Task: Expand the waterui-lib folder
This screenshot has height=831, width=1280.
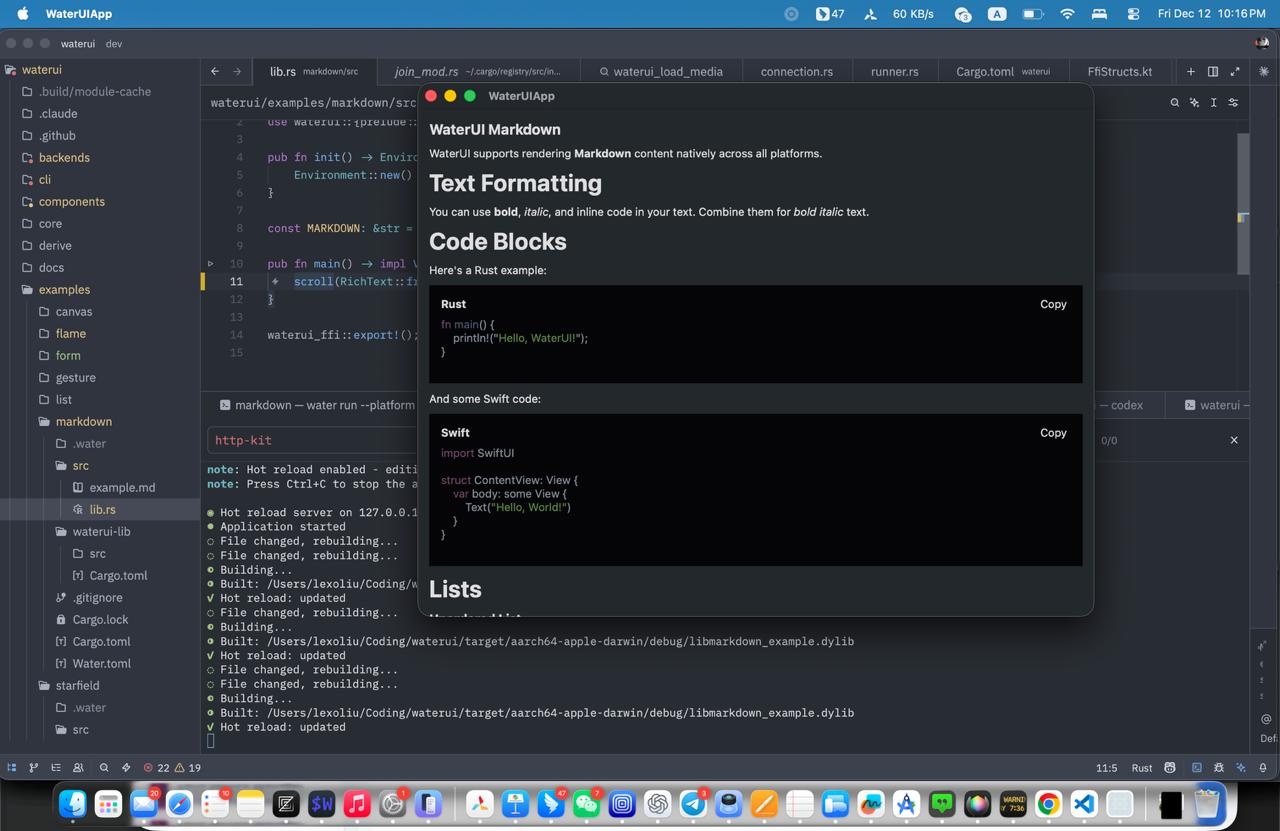Action: 100,532
